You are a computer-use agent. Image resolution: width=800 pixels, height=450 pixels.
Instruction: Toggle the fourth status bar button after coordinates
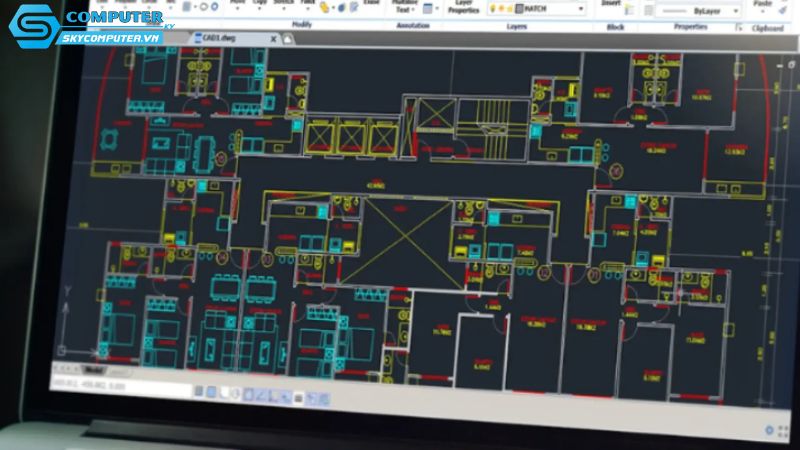point(236,394)
